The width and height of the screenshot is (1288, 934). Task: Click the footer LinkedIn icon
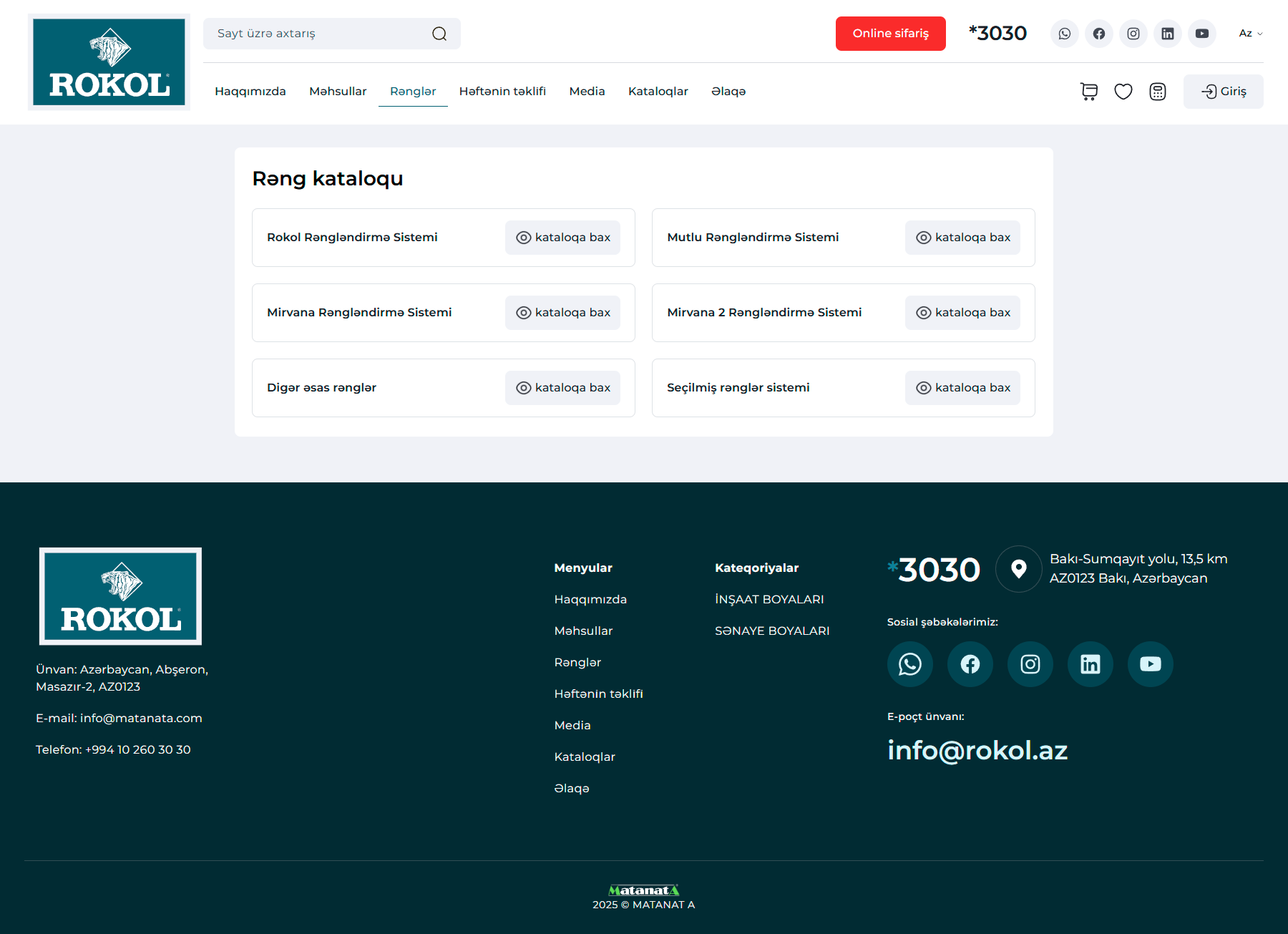pos(1090,664)
